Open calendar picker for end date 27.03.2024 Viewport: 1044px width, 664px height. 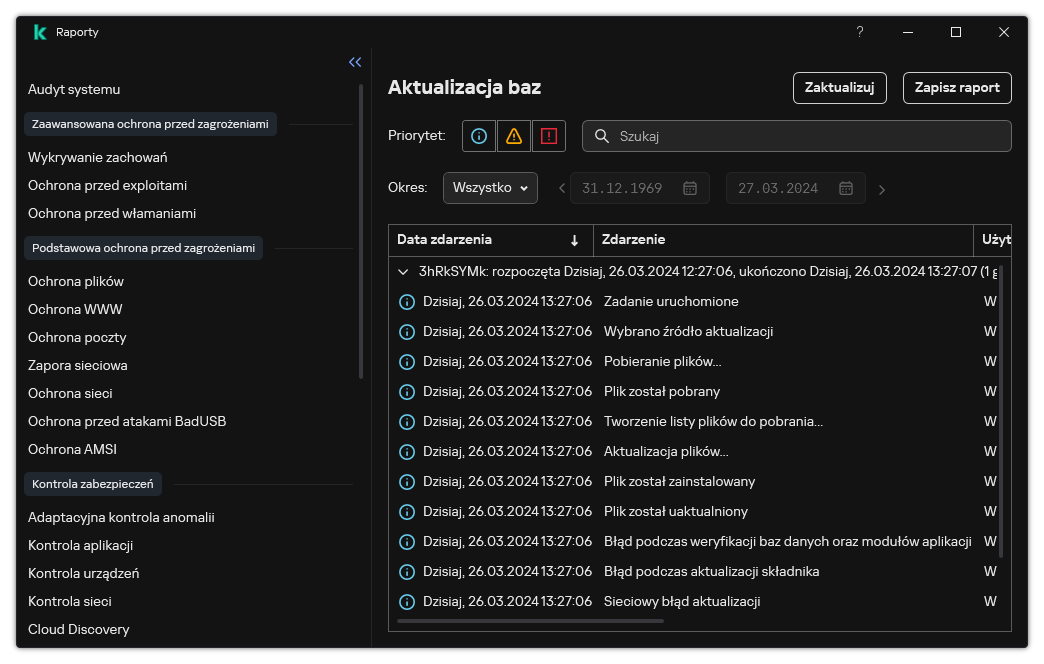pos(846,188)
